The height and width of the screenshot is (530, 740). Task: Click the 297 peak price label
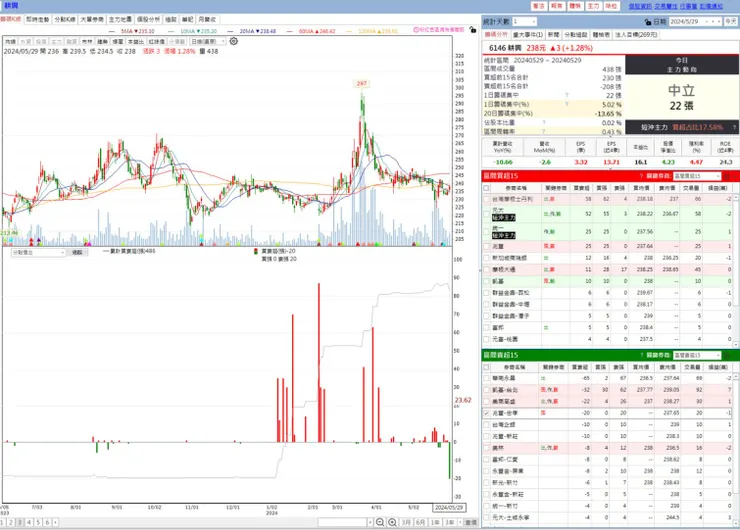(362, 84)
